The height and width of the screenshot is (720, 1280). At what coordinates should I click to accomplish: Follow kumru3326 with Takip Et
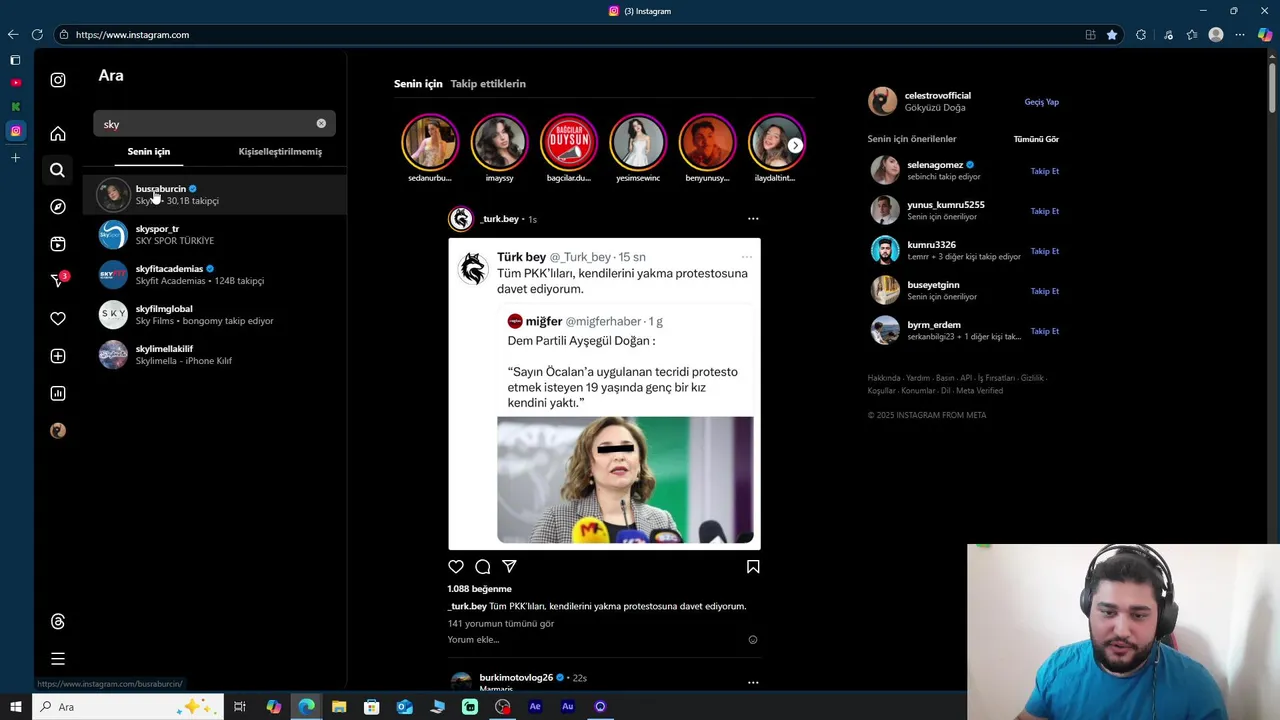click(1045, 251)
